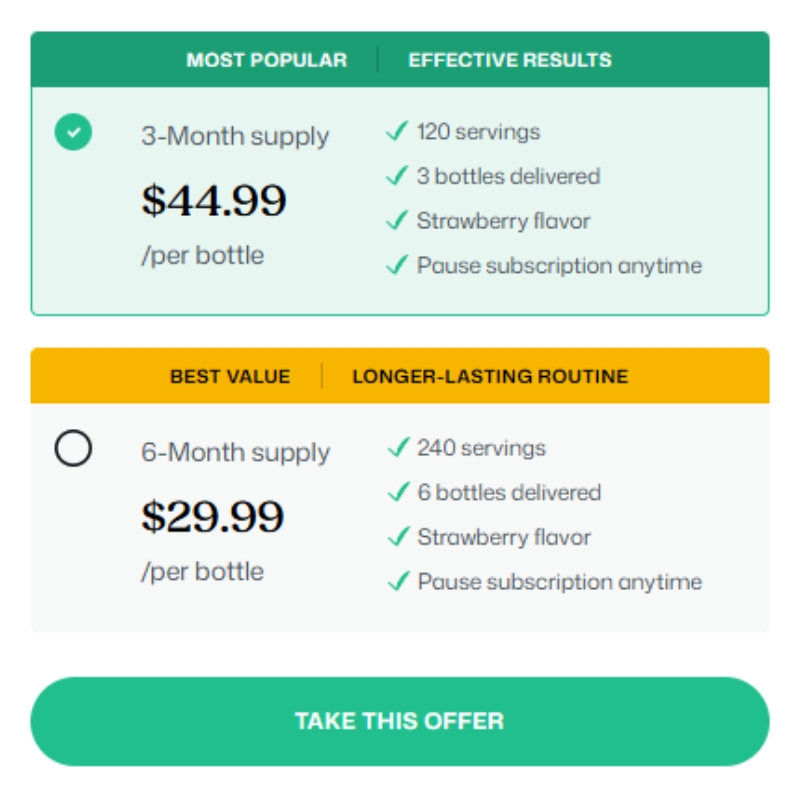Viewport: 800px width, 800px height.
Task: Click the $29.99 price
Action: 213,517
